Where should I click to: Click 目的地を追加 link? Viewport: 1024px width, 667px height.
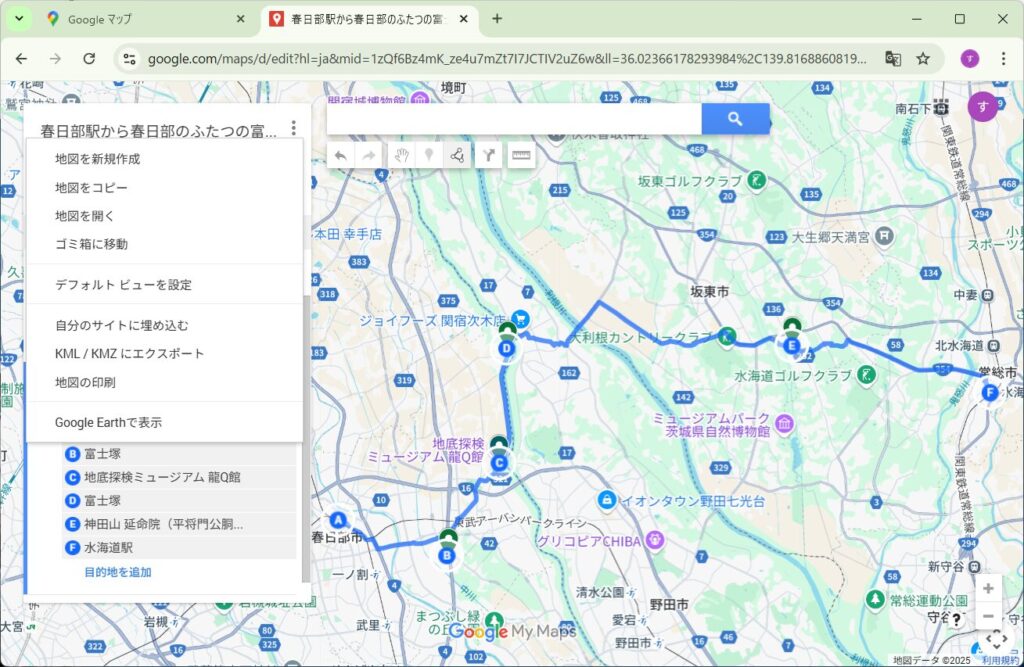[x=118, y=572]
